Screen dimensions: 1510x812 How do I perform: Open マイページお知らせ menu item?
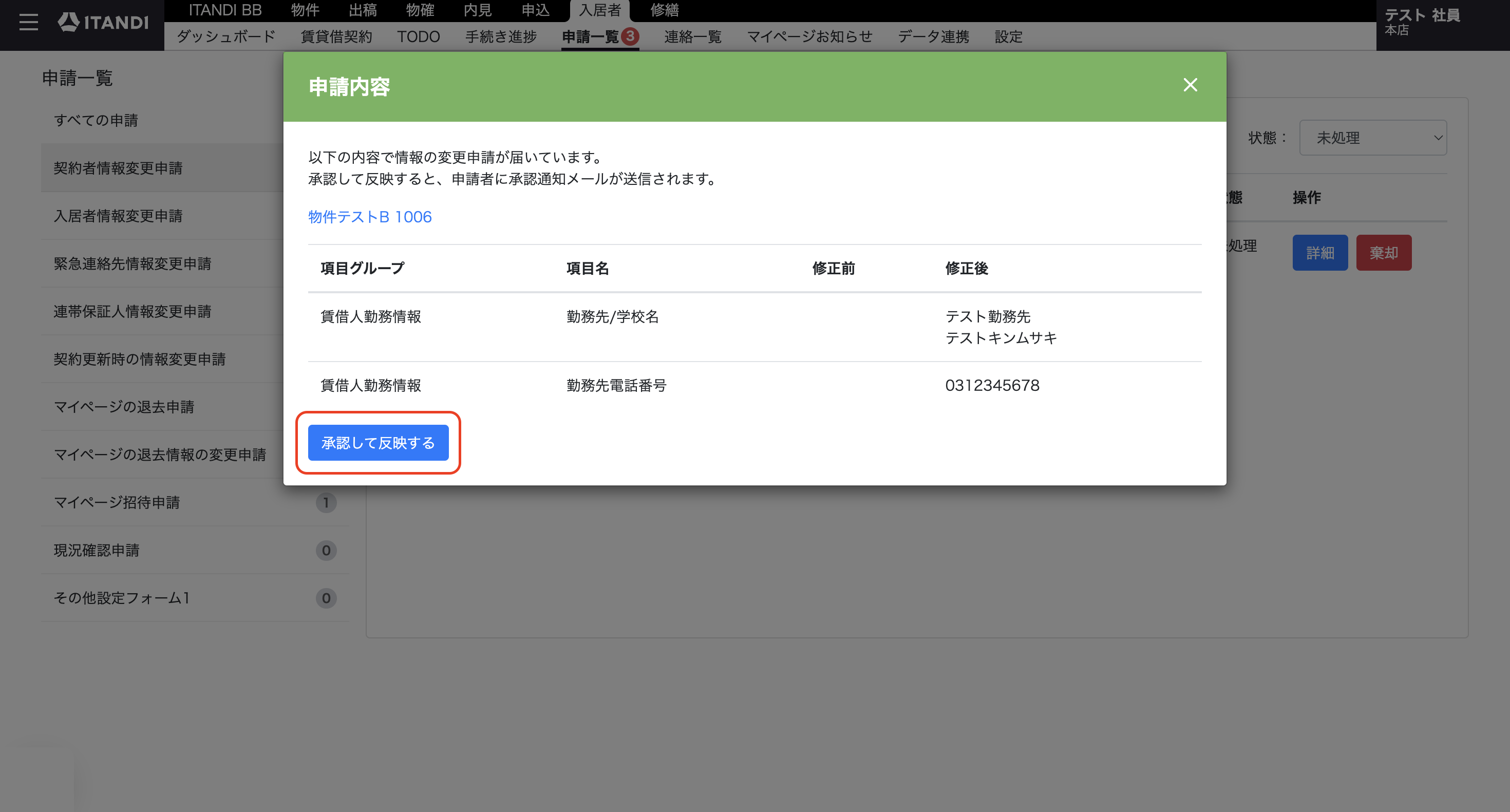click(809, 37)
